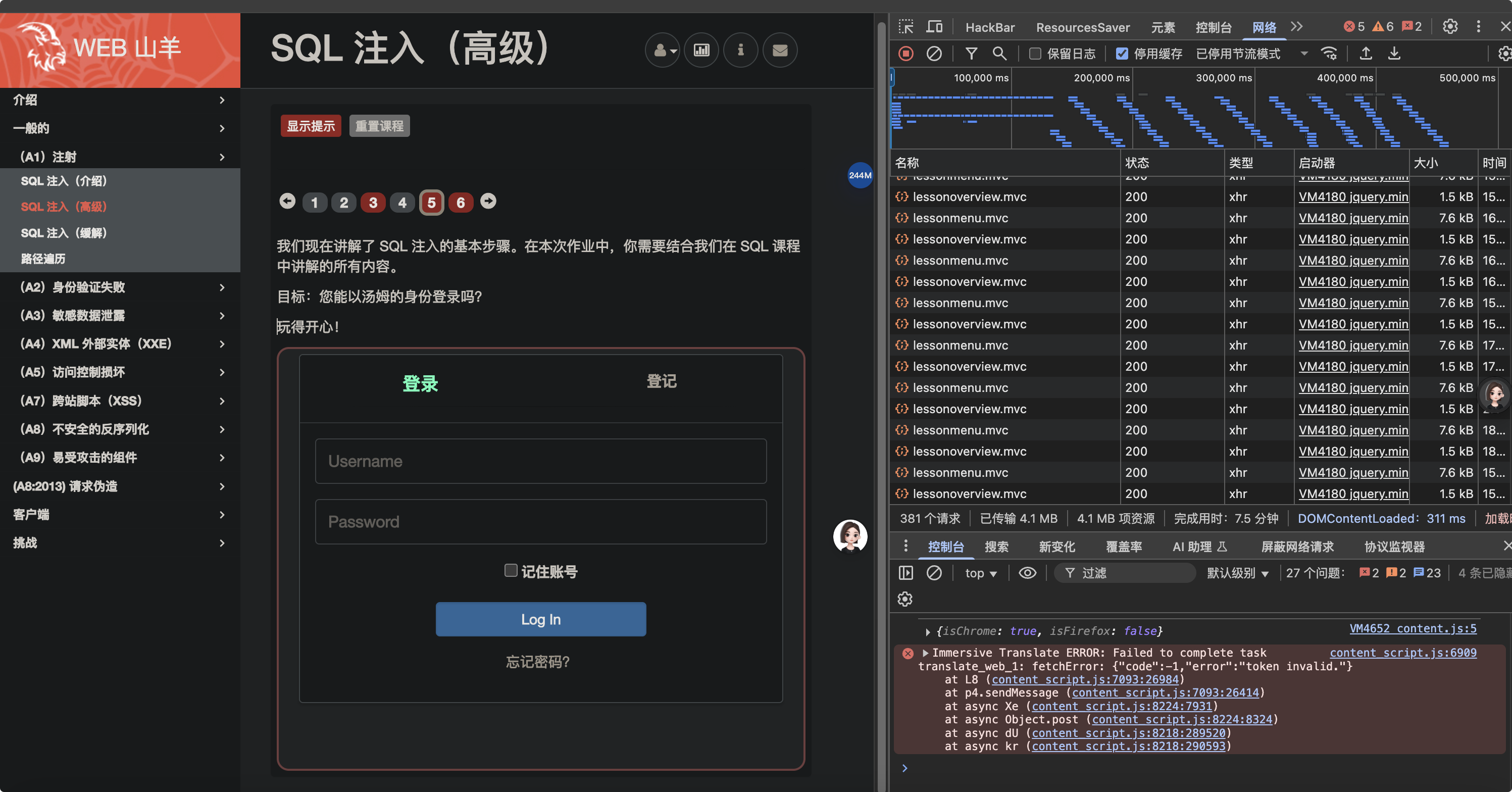Expand the (A2) 身份验证失败 menu
The height and width of the screenshot is (792, 1512).
[120, 288]
